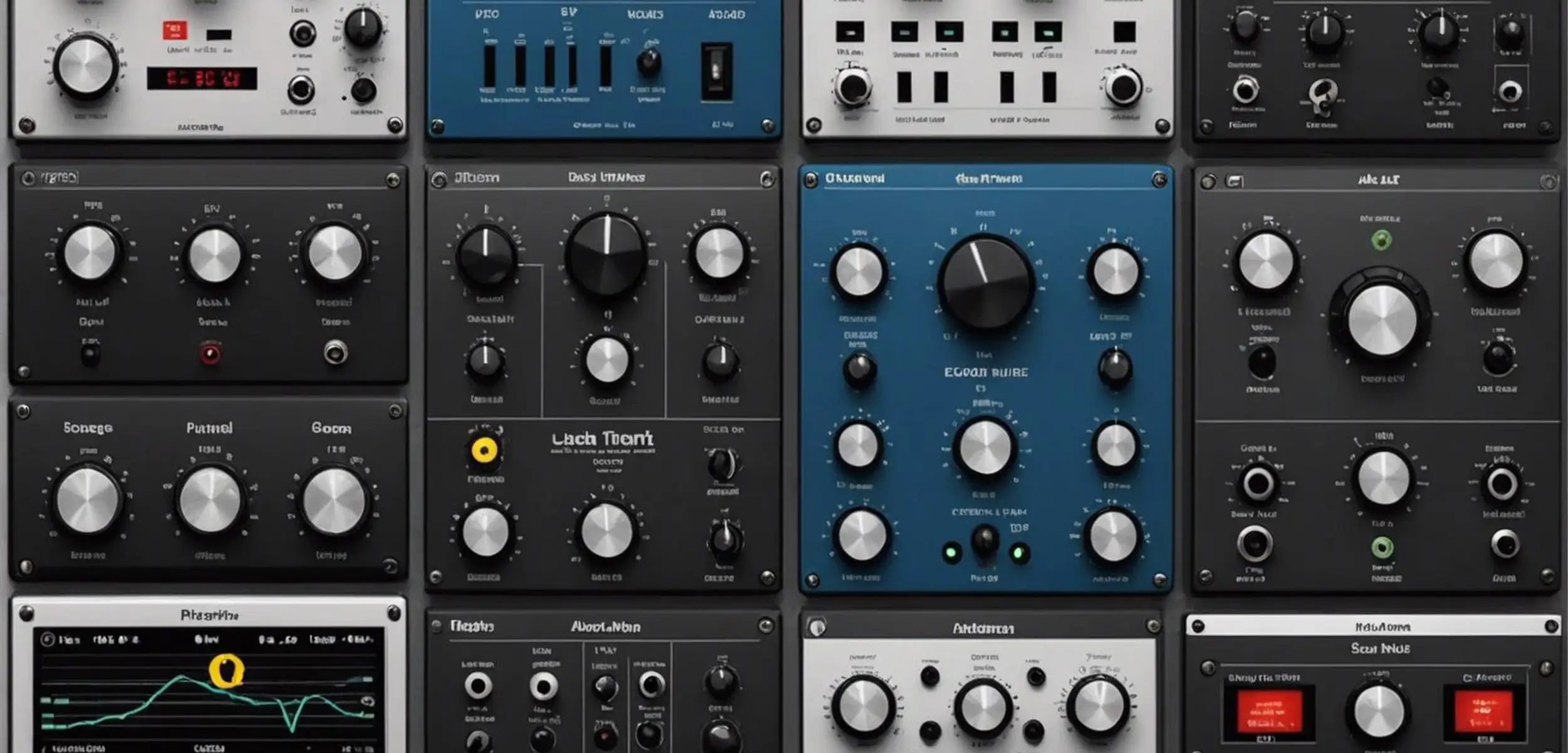Screen dimensions: 1568x753
Task: Flip the rocker switch on the top blue panel
Action: tap(716, 71)
